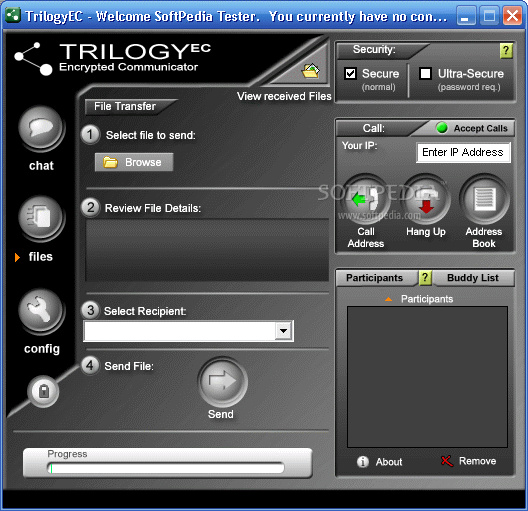Click the 'Address Book' label
528x511 pixels.
click(484, 237)
